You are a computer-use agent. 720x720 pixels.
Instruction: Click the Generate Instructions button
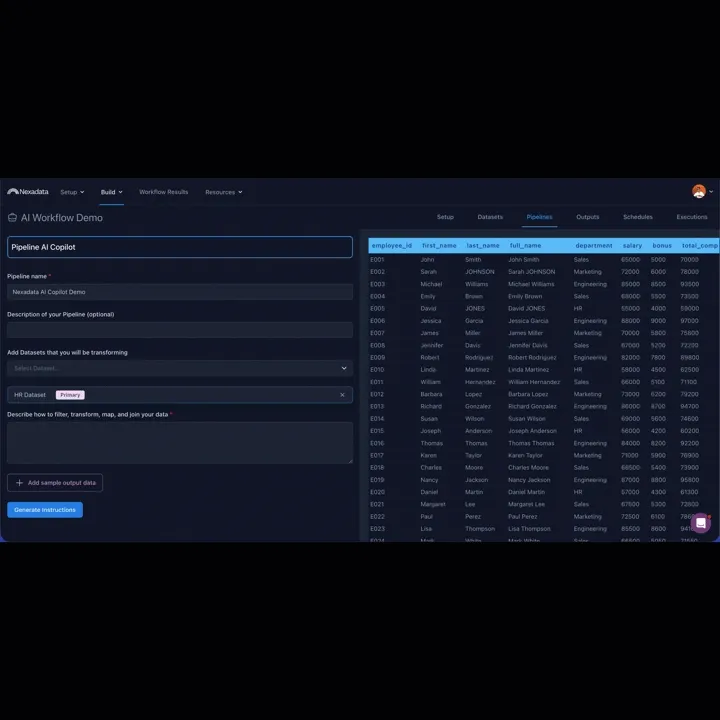(x=45, y=510)
